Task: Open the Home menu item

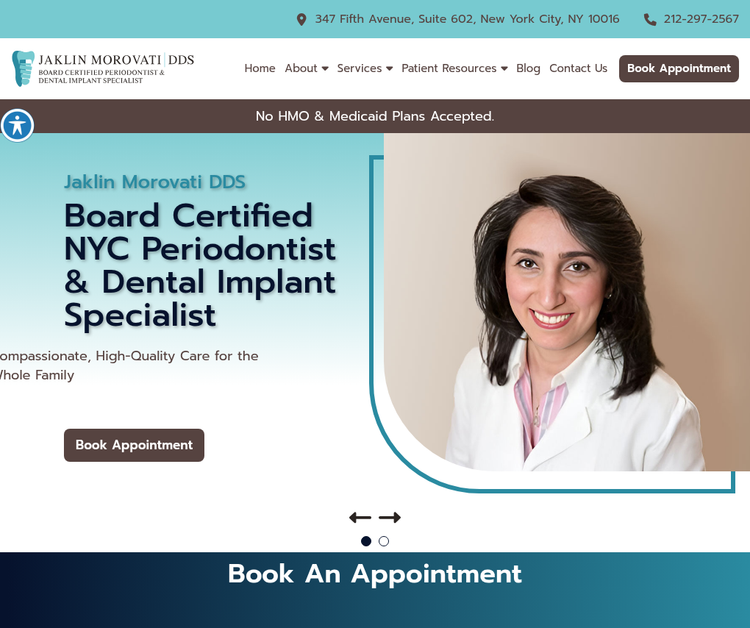Action: [x=260, y=68]
